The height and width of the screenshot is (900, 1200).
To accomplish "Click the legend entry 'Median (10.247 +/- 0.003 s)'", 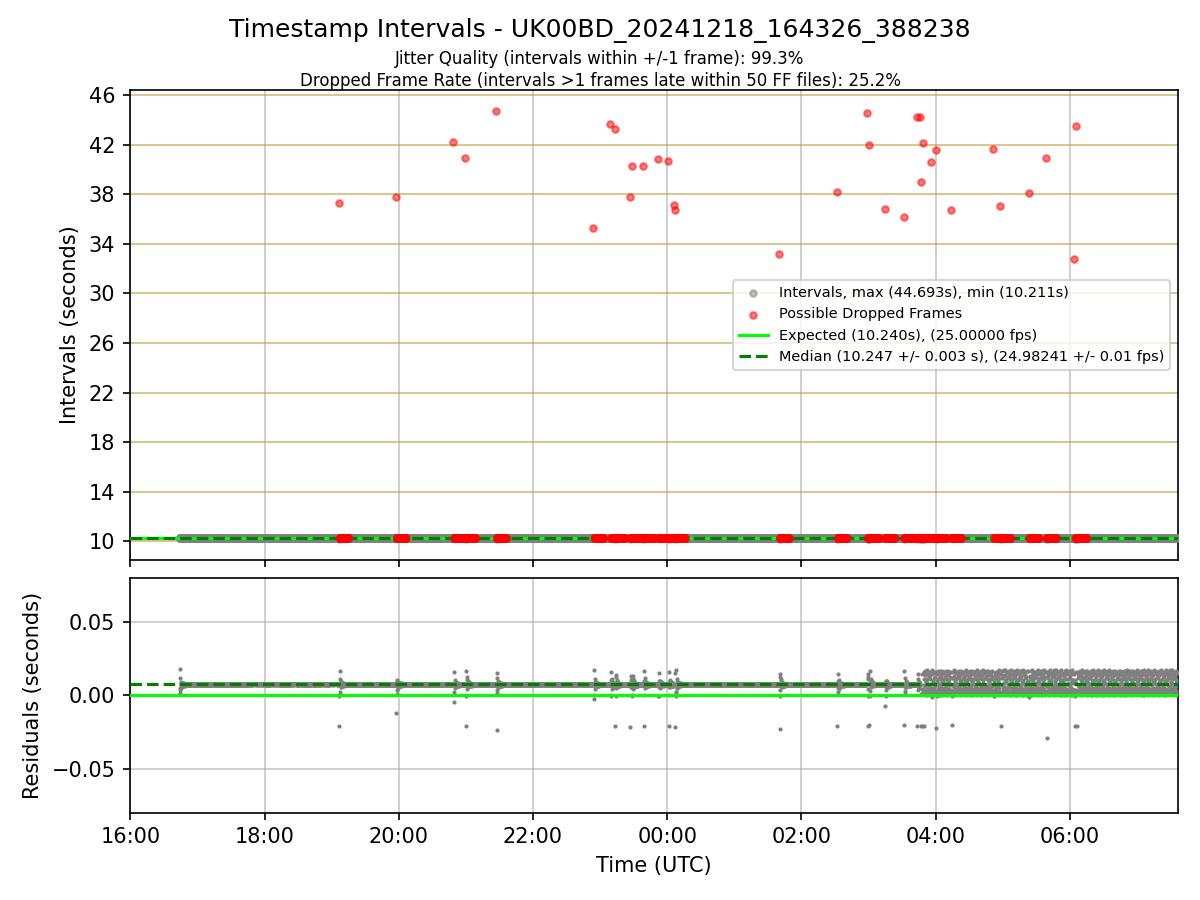I will click(x=971, y=355).
